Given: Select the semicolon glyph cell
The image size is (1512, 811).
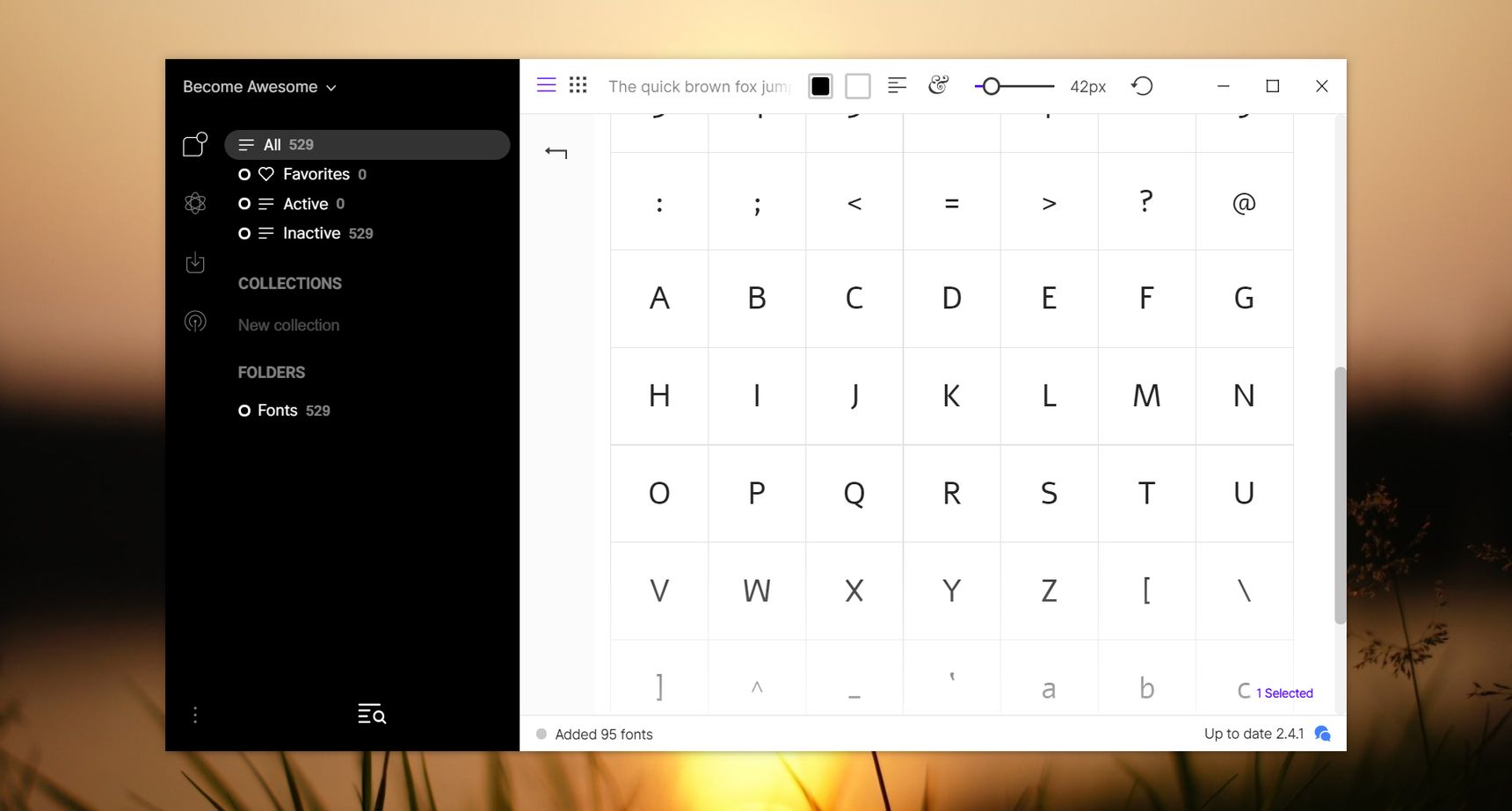Looking at the screenshot, I should click(757, 202).
